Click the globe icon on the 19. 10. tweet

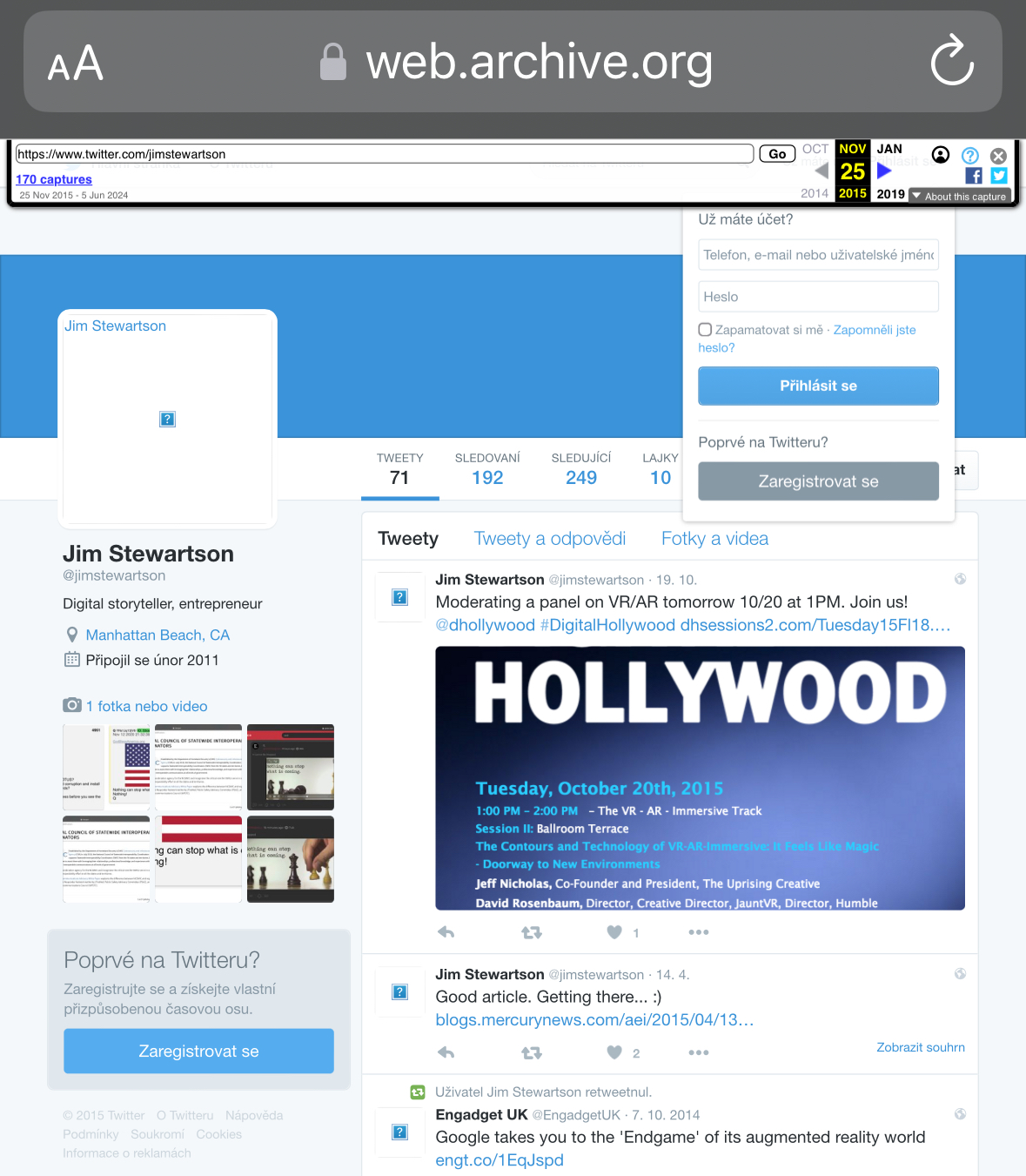960,579
